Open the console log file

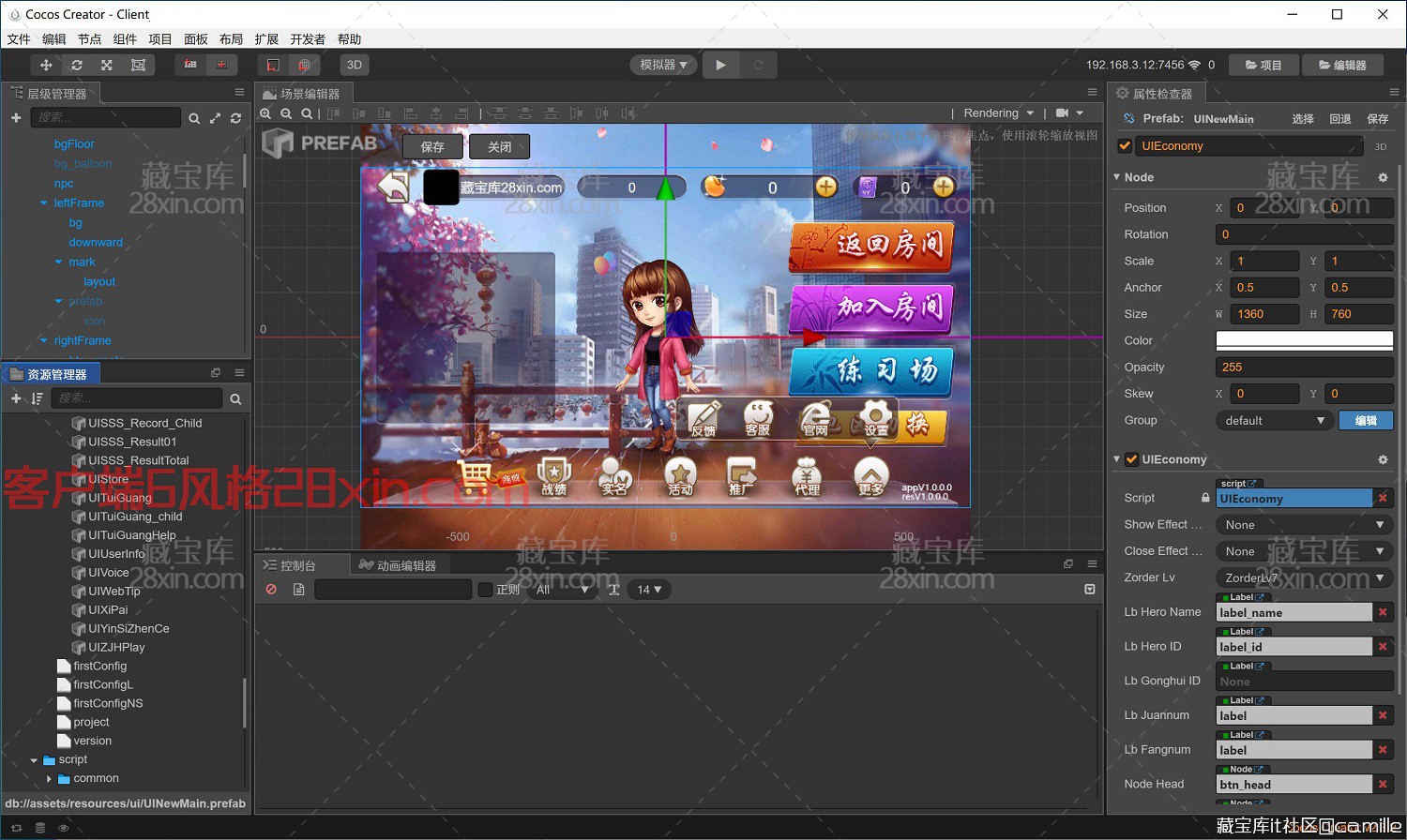298,590
